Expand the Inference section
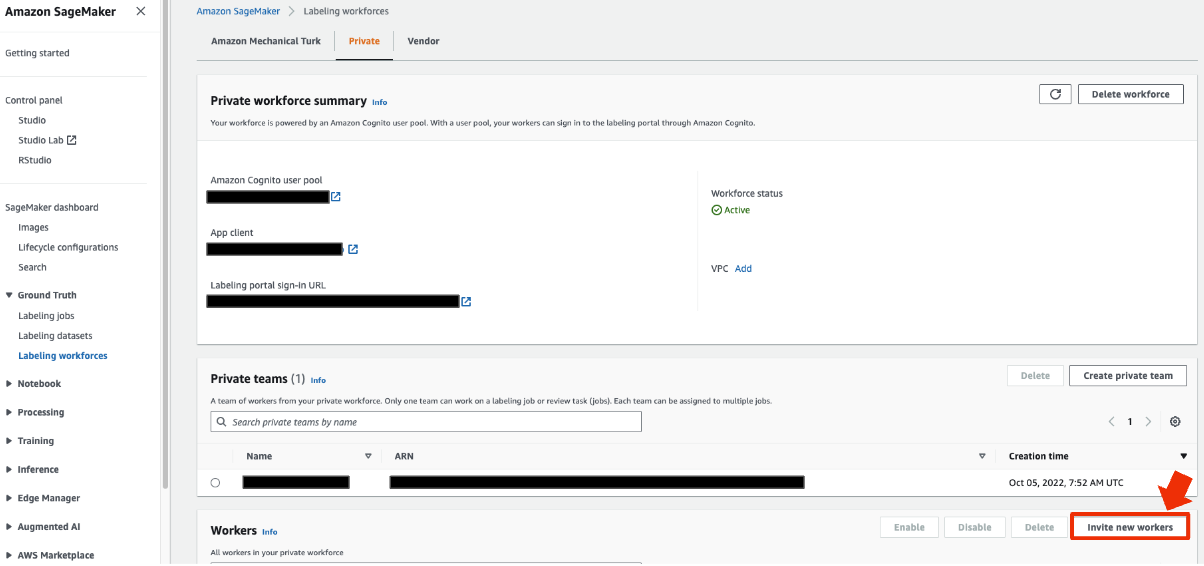Screen dimensions: 1204x566 (9, 469)
